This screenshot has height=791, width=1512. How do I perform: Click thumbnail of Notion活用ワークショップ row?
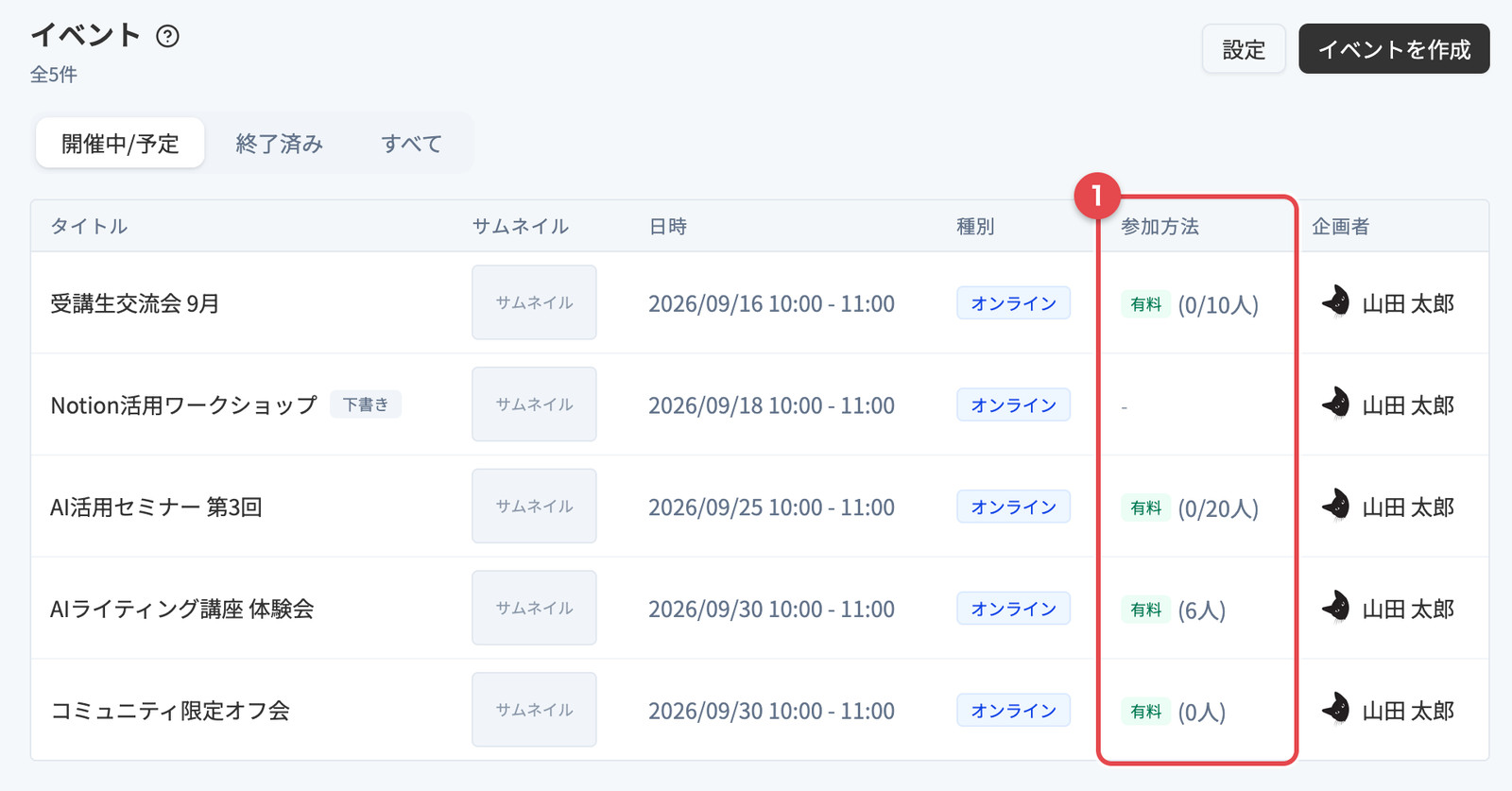coord(534,404)
